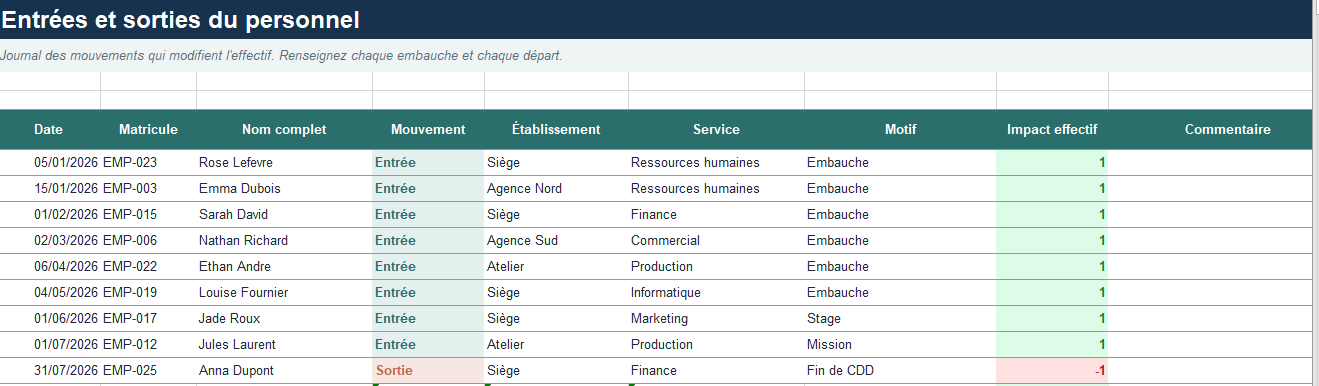Click the impact value 1 in Emma Dubois's row
The height and width of the screenshot is (386, 1319).
(1052, 188)
